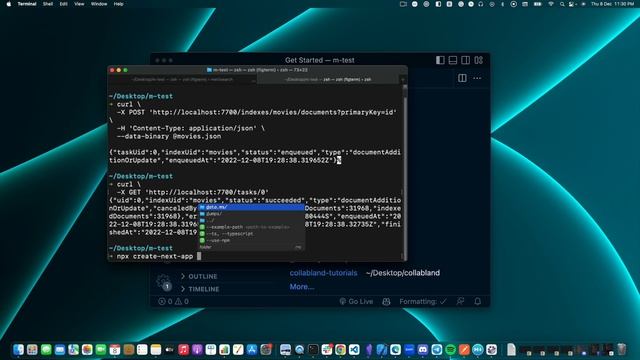
Task: Click the headphones icon in the menu bar
Action: click(481, 4)
